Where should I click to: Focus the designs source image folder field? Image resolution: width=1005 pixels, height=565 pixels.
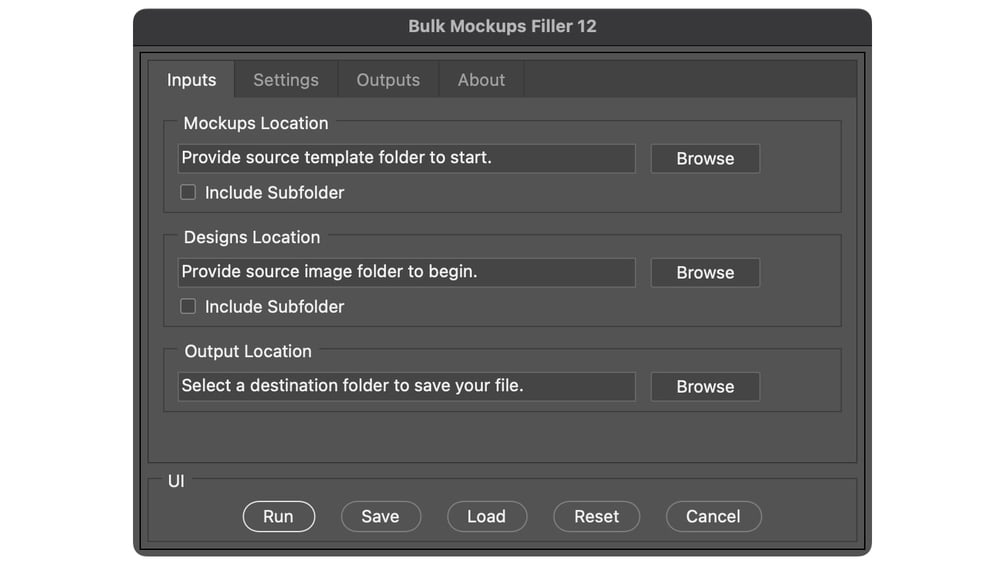(406, 272)
